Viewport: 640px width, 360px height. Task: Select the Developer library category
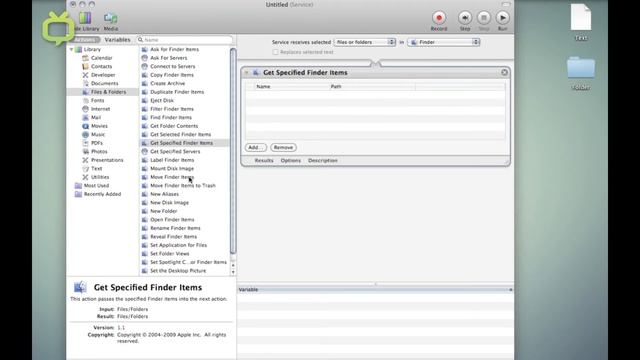click(x=103, y=75)
